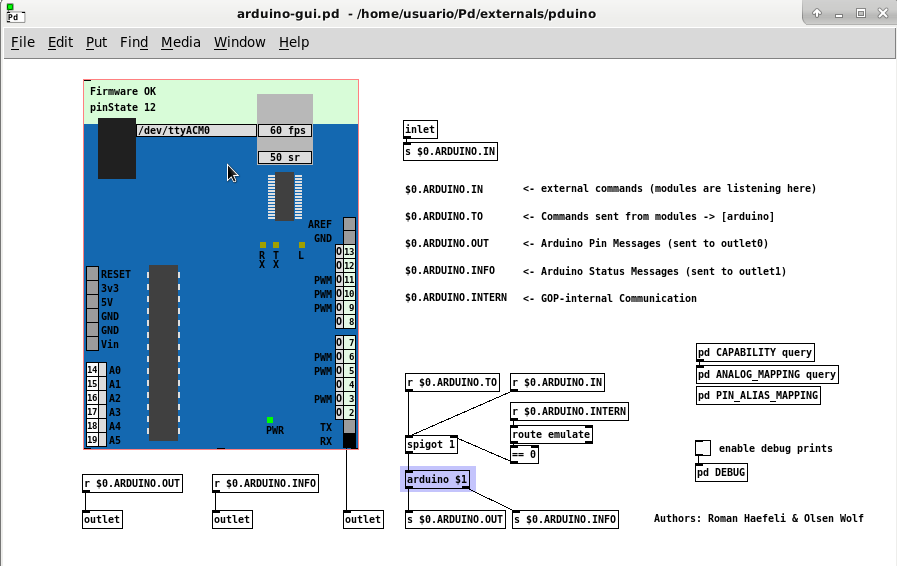
Task: Click the black USB port block
Action: (x=117, y=149)
